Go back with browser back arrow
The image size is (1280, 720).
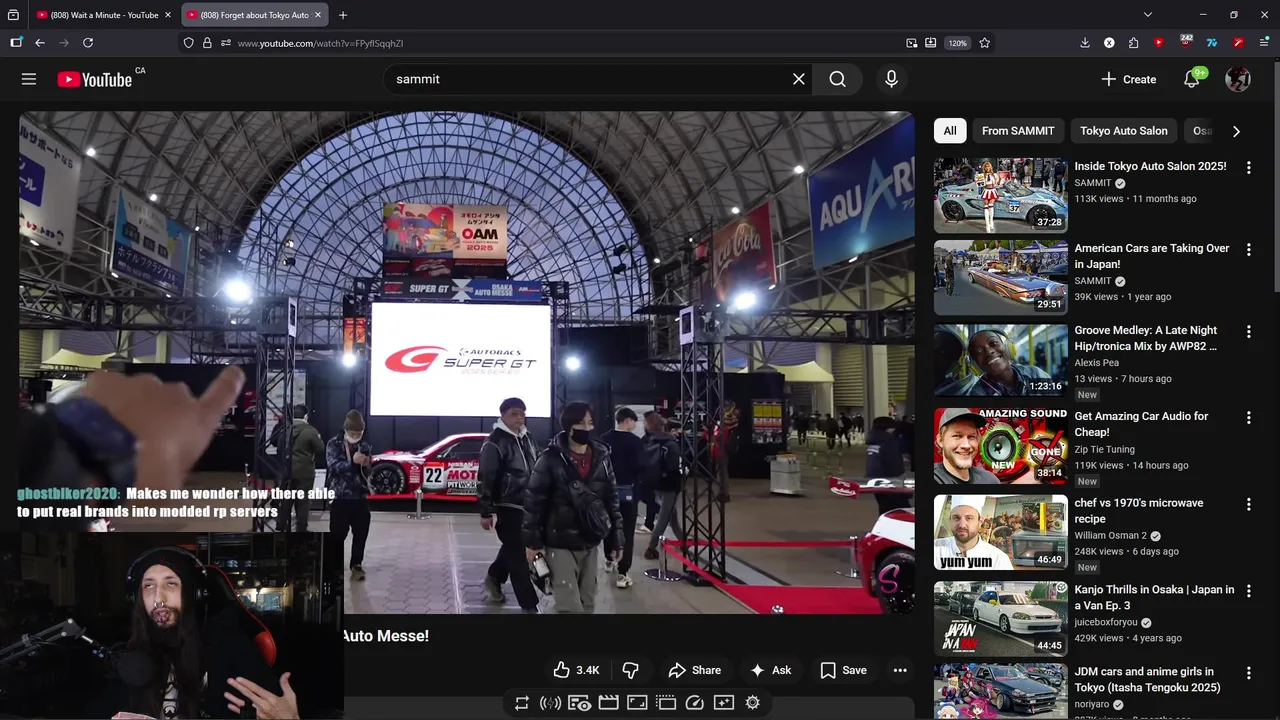pyautogui.click(x=40, y=43)
